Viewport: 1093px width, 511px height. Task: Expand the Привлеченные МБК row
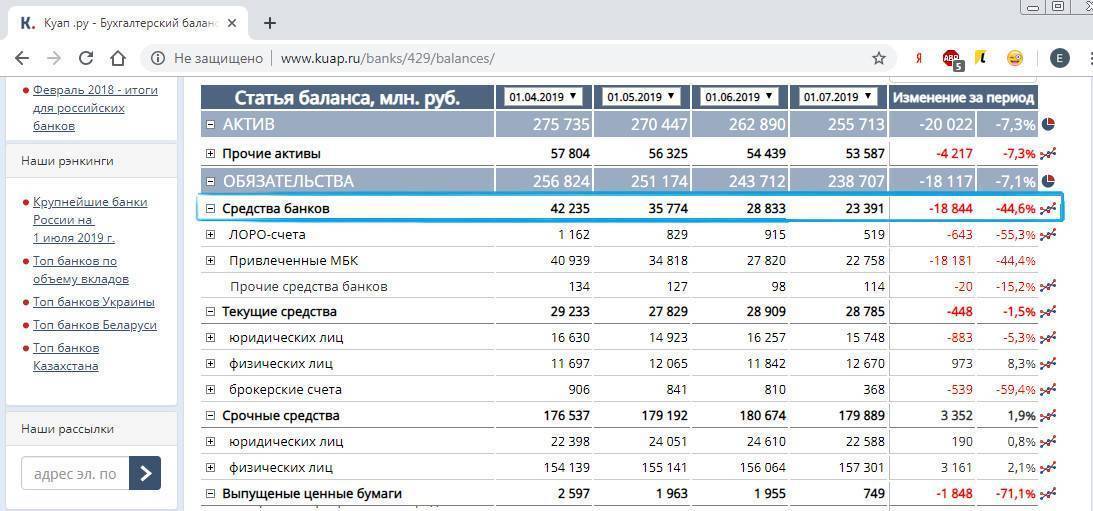coord(211,261)
